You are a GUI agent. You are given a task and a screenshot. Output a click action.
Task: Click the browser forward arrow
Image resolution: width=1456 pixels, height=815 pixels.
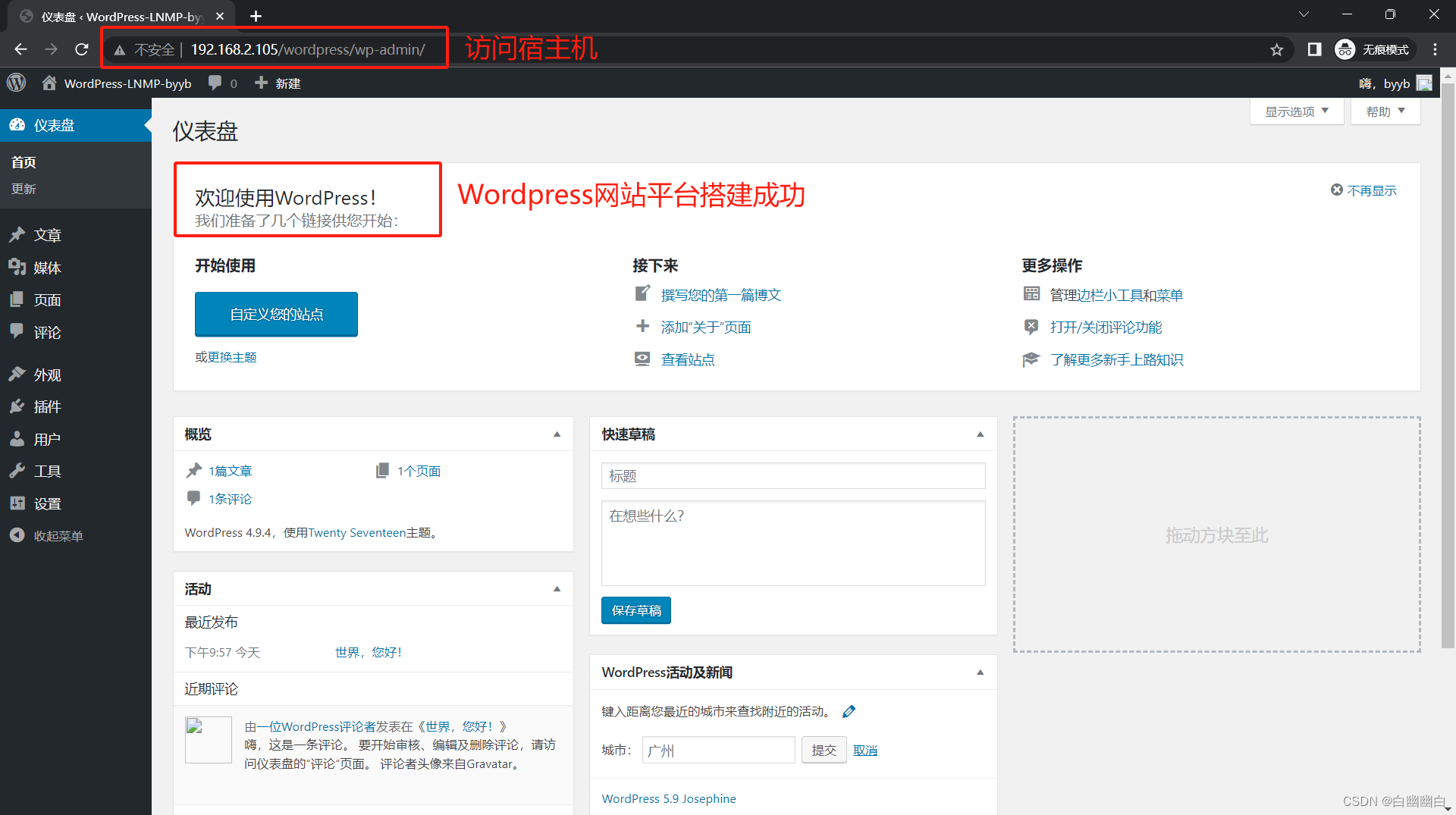51,49
